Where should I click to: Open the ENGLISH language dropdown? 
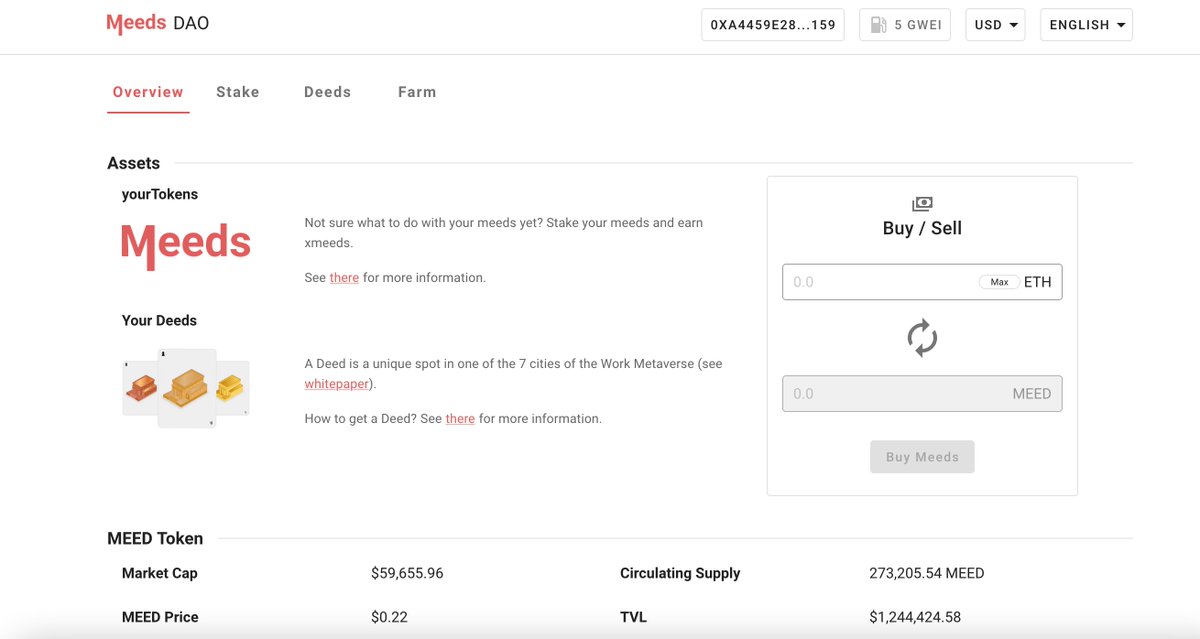[x=1086, y=25]
